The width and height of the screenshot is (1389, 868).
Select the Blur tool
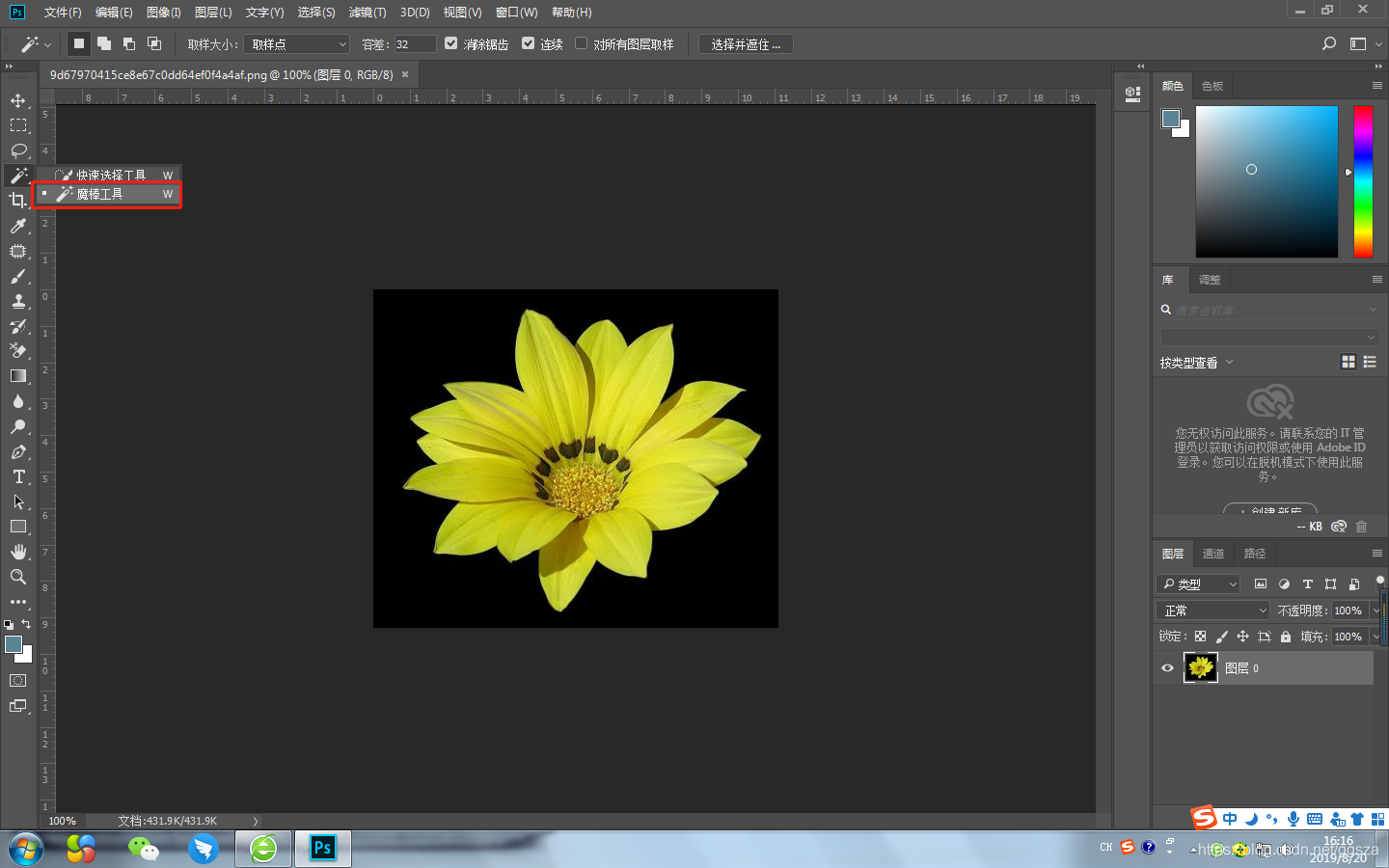coord(17,401)
